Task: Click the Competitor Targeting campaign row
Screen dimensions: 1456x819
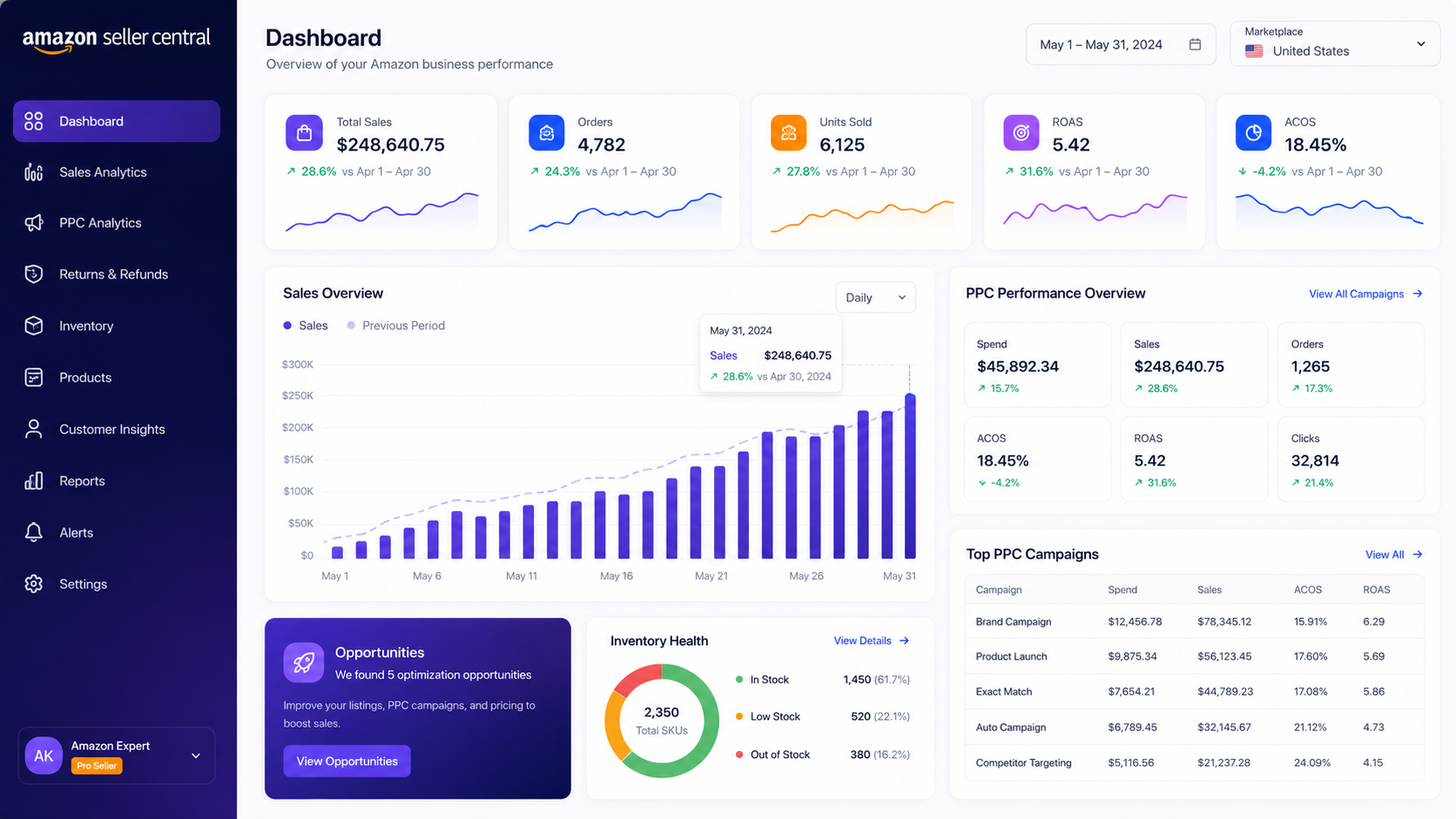Action: tap(1195, 762)
